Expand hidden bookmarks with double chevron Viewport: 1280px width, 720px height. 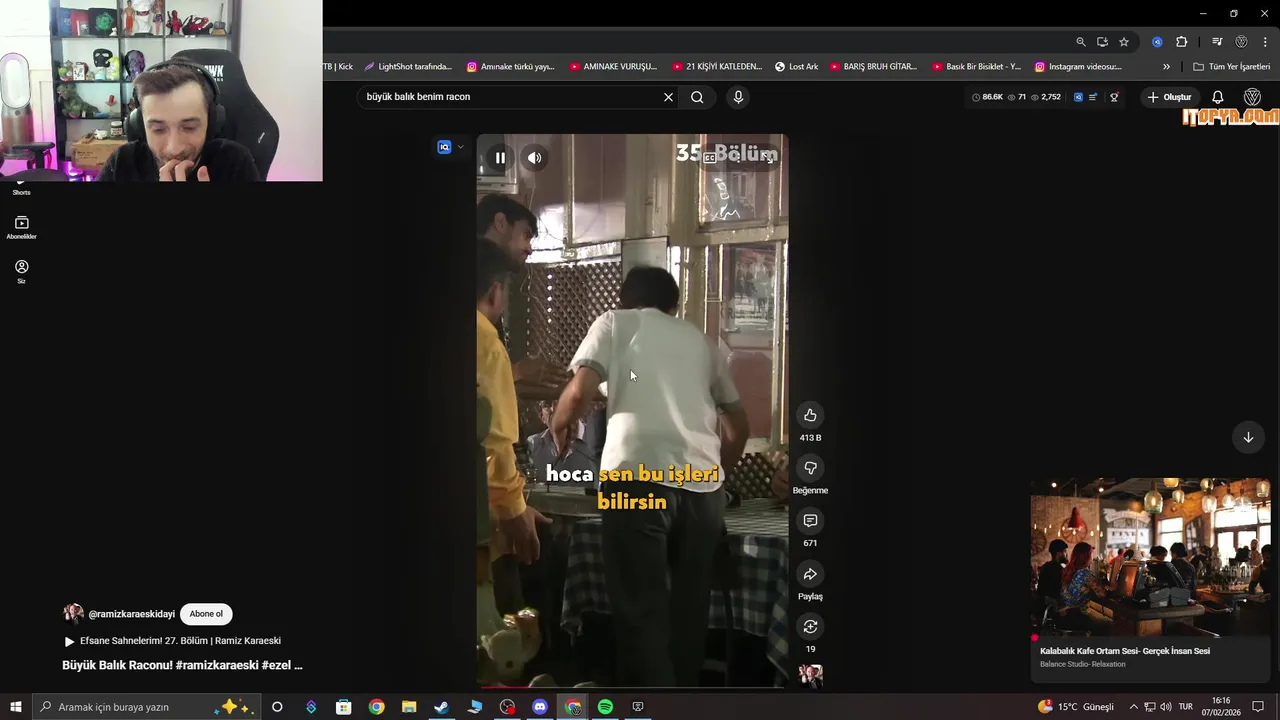click(1166, 67)
